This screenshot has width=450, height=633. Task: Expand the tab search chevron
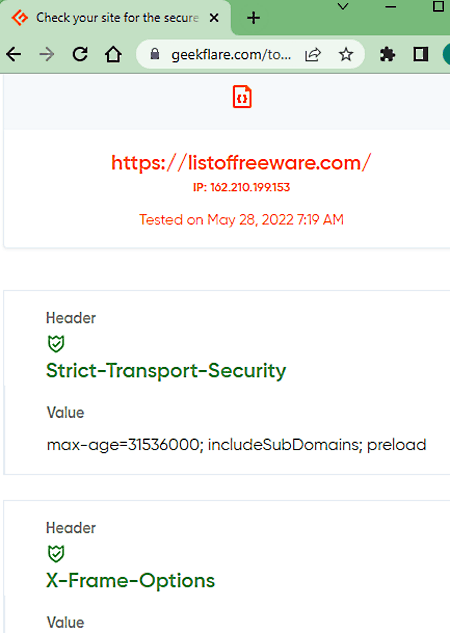tap(343, 7)
